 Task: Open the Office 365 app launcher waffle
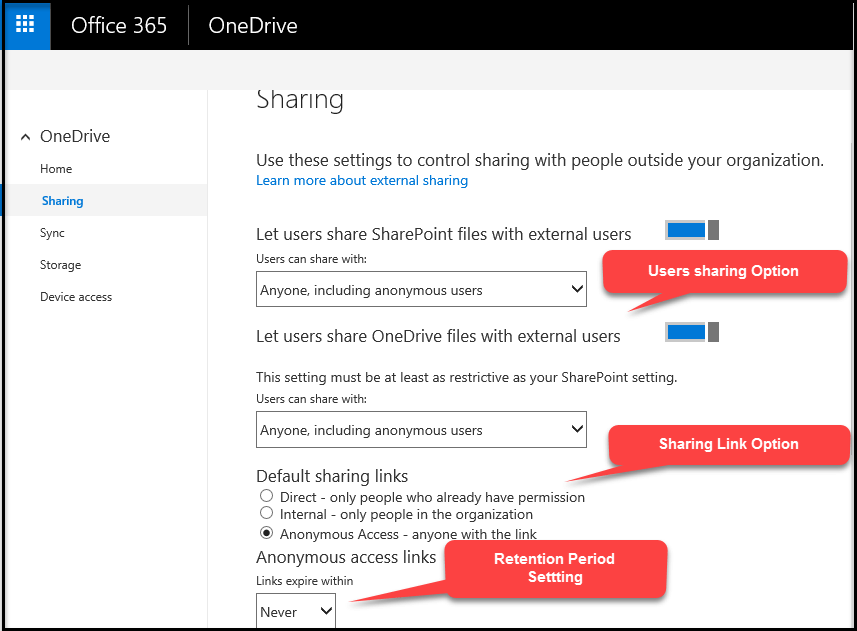(x=26, y=25)
